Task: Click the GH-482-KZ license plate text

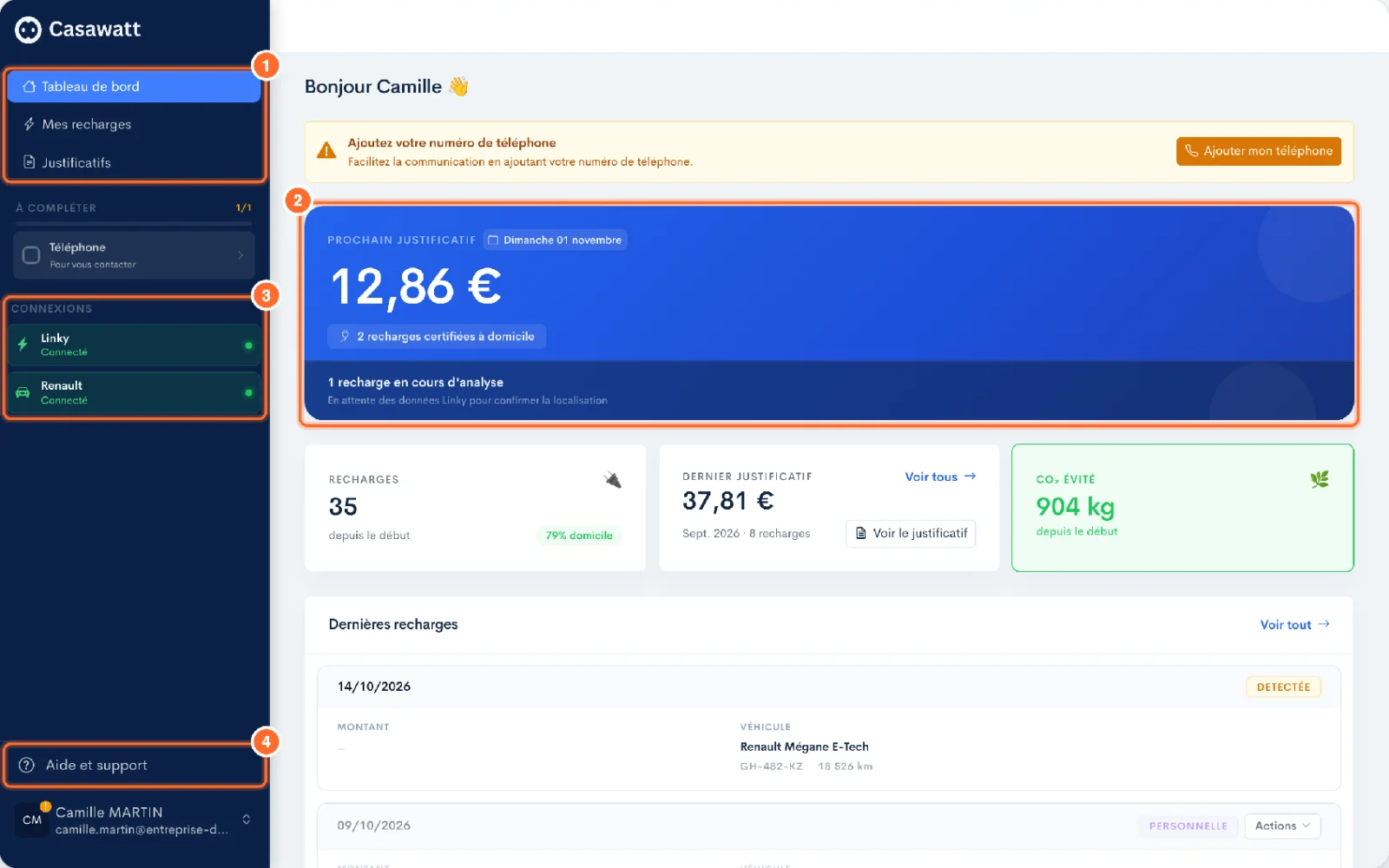Action: tap(771, 766)
